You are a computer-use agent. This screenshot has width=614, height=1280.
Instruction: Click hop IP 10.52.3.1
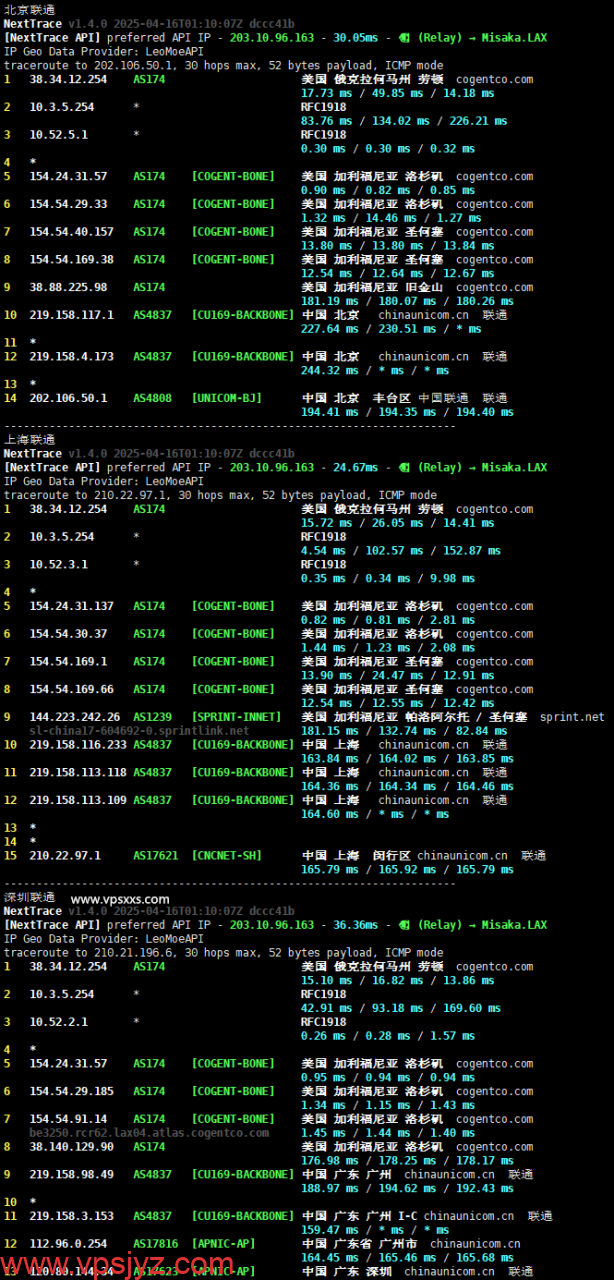click(59, 564)
